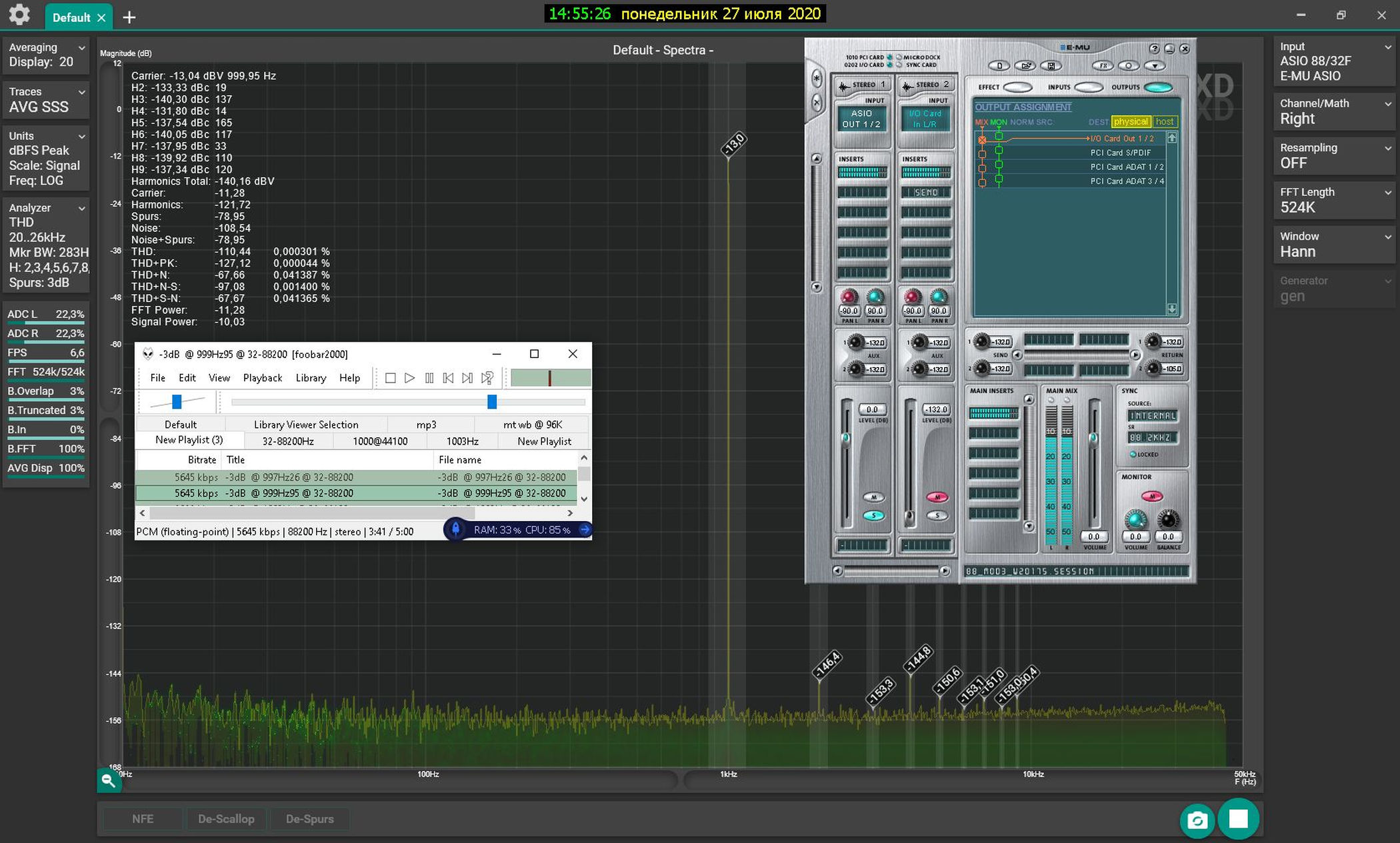Click Stereo 1 waveform strip header
1400x843 pixels.
coord(863,85)
